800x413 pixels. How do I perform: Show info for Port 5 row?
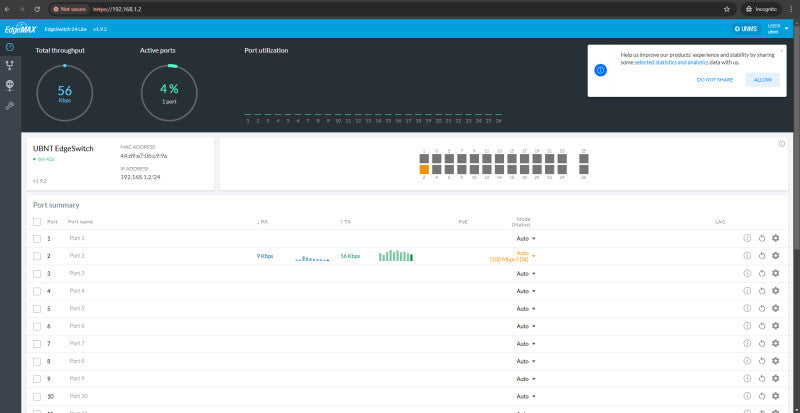[747, 308]
